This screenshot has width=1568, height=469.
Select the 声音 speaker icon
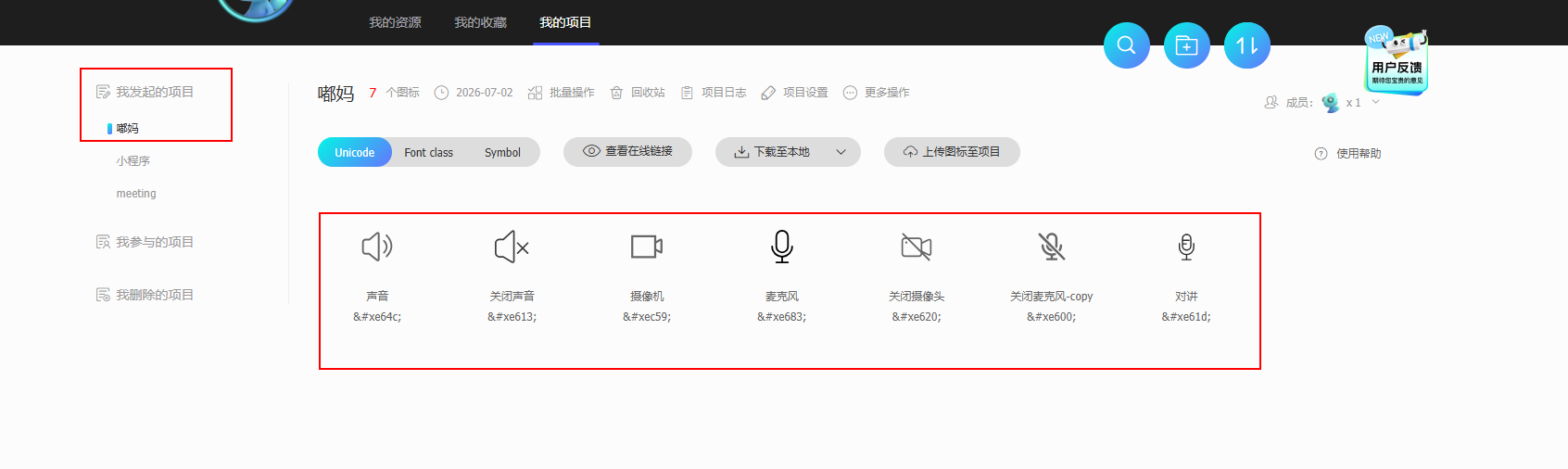(x=377, y=247)
